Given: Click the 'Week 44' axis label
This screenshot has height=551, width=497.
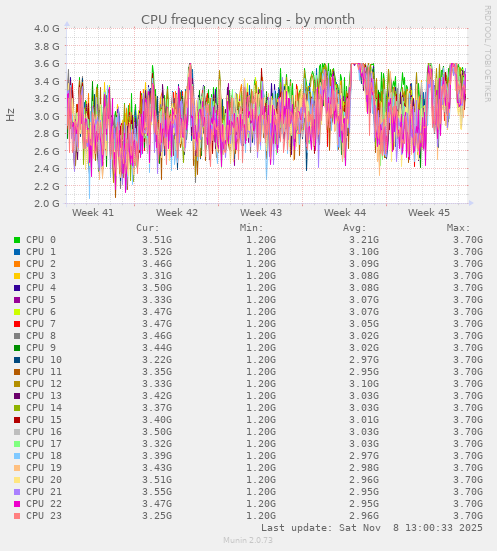Looking at the screenshot, I should coord(345,213).
